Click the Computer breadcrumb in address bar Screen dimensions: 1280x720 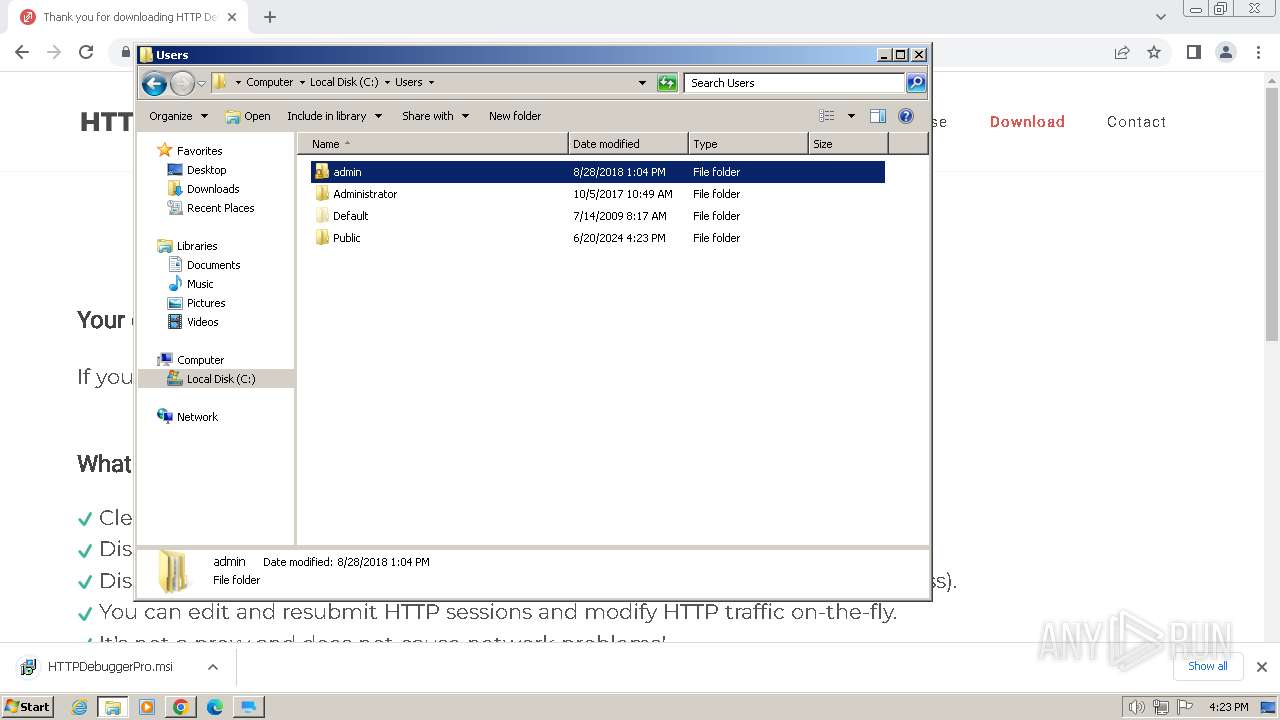click(269, 83)
